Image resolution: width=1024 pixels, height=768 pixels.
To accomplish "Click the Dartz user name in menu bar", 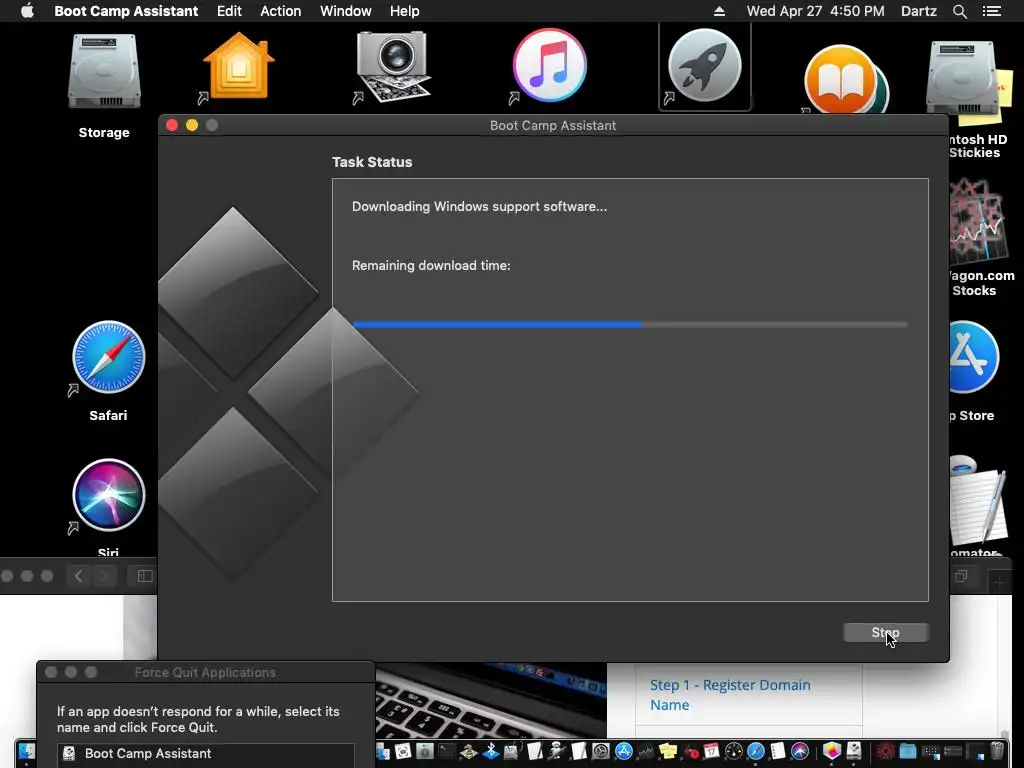I will coord(918,11).
